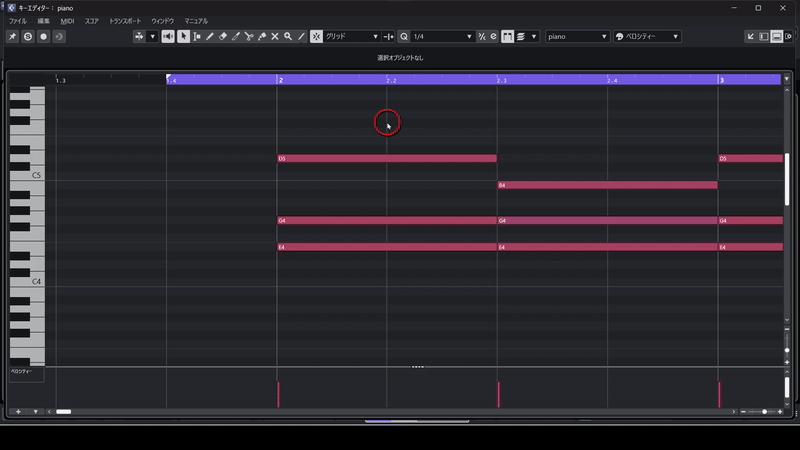
Task: Click the snap type icon beside grid dropdown
Action: pyautogui.click(x=388, y=36)
